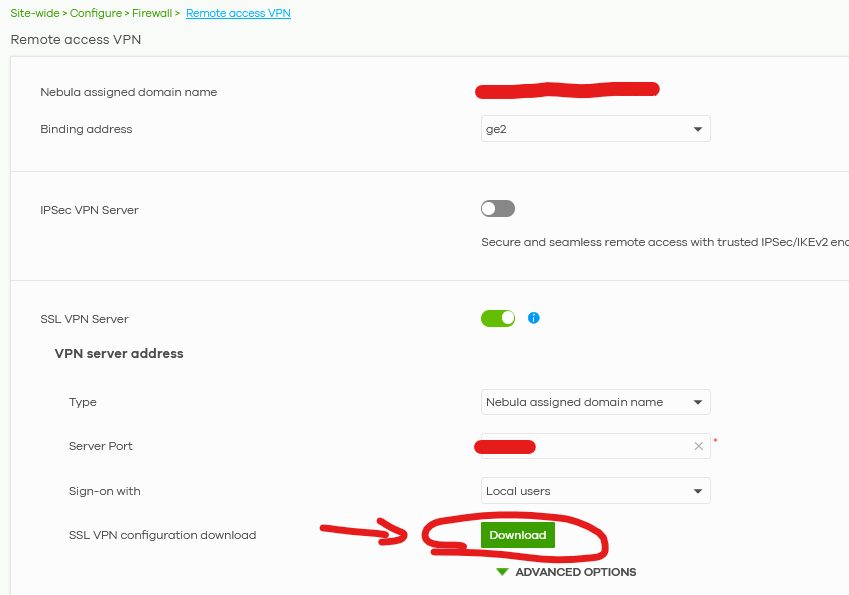Click the ADVANCED OPTIONS green triangle icon
The width and height of the screenshot is (849, 595).
pyautogui.click(x=502, y=572)
